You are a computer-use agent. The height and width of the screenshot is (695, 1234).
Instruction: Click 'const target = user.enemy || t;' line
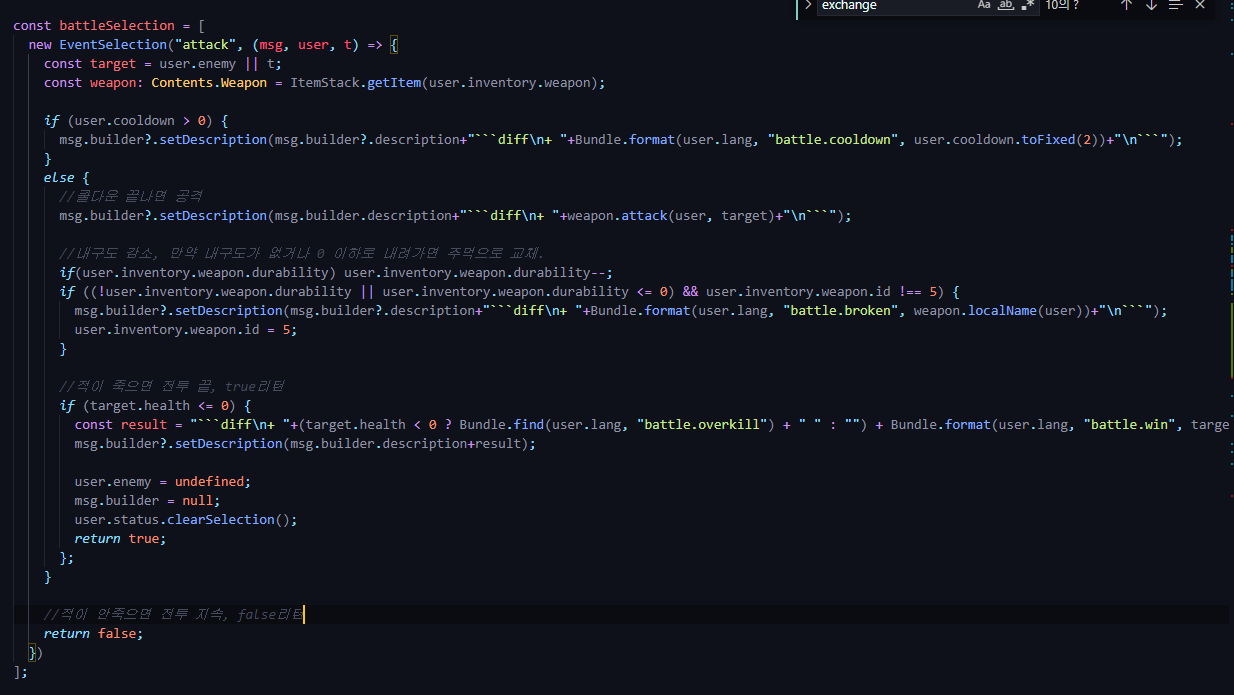pos(163,63)
